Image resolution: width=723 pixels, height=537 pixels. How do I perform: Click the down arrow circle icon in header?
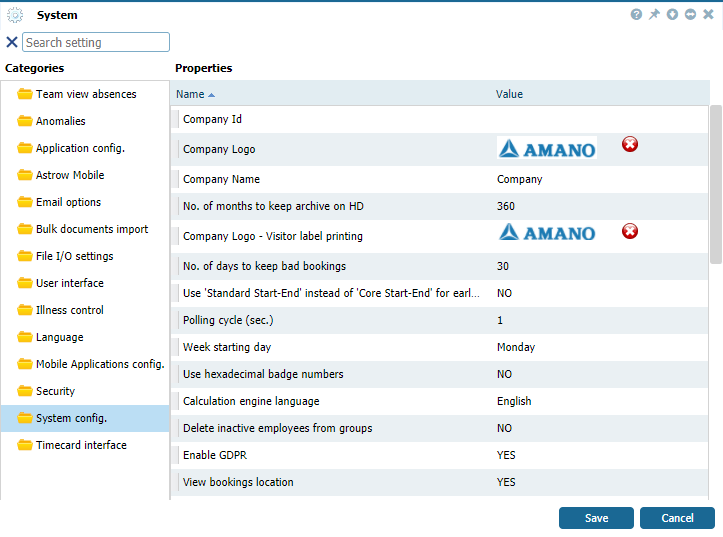click(672, 15)
